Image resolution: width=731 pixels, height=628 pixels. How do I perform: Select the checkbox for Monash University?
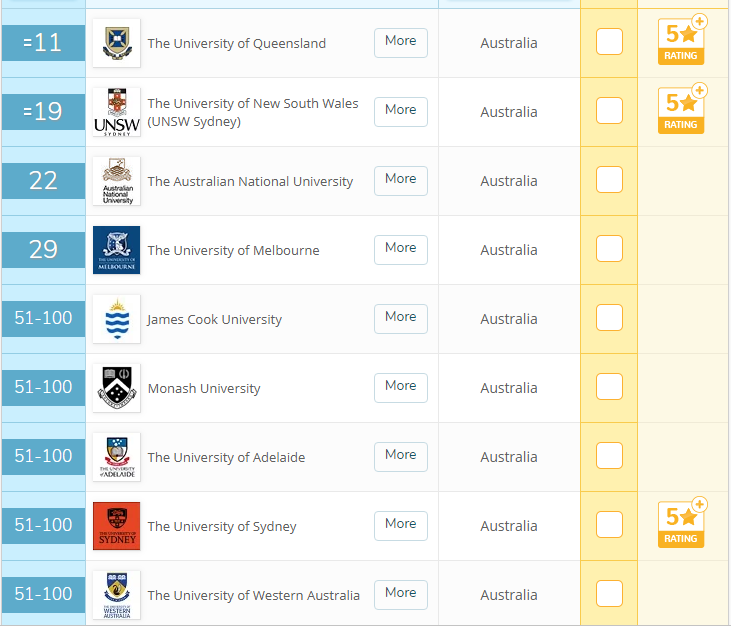pyautogui.click(x=609, y=387)
